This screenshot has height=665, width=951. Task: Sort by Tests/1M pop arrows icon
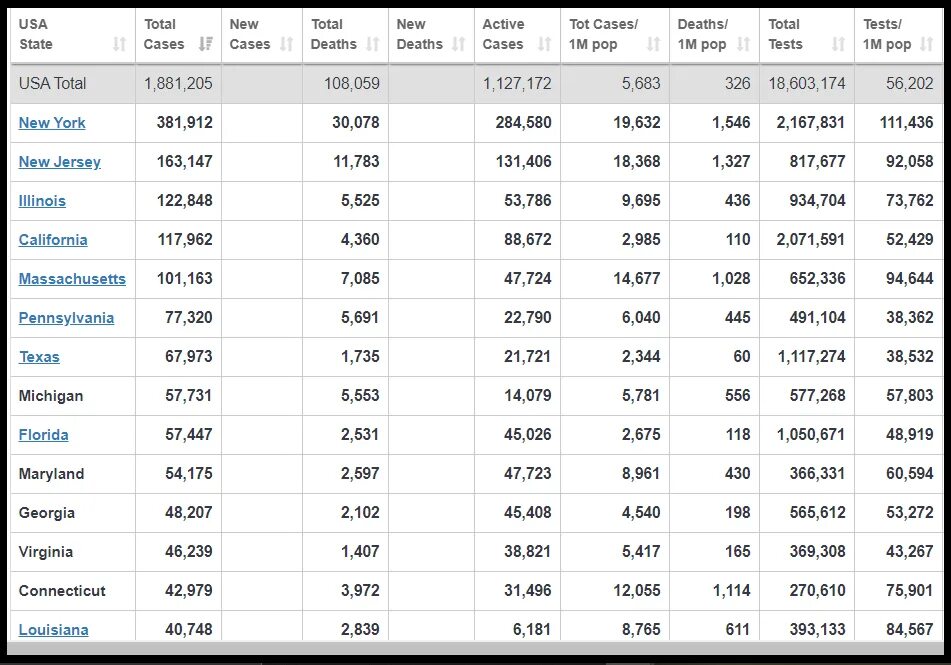pyautogui.click(x=926, y=44)
